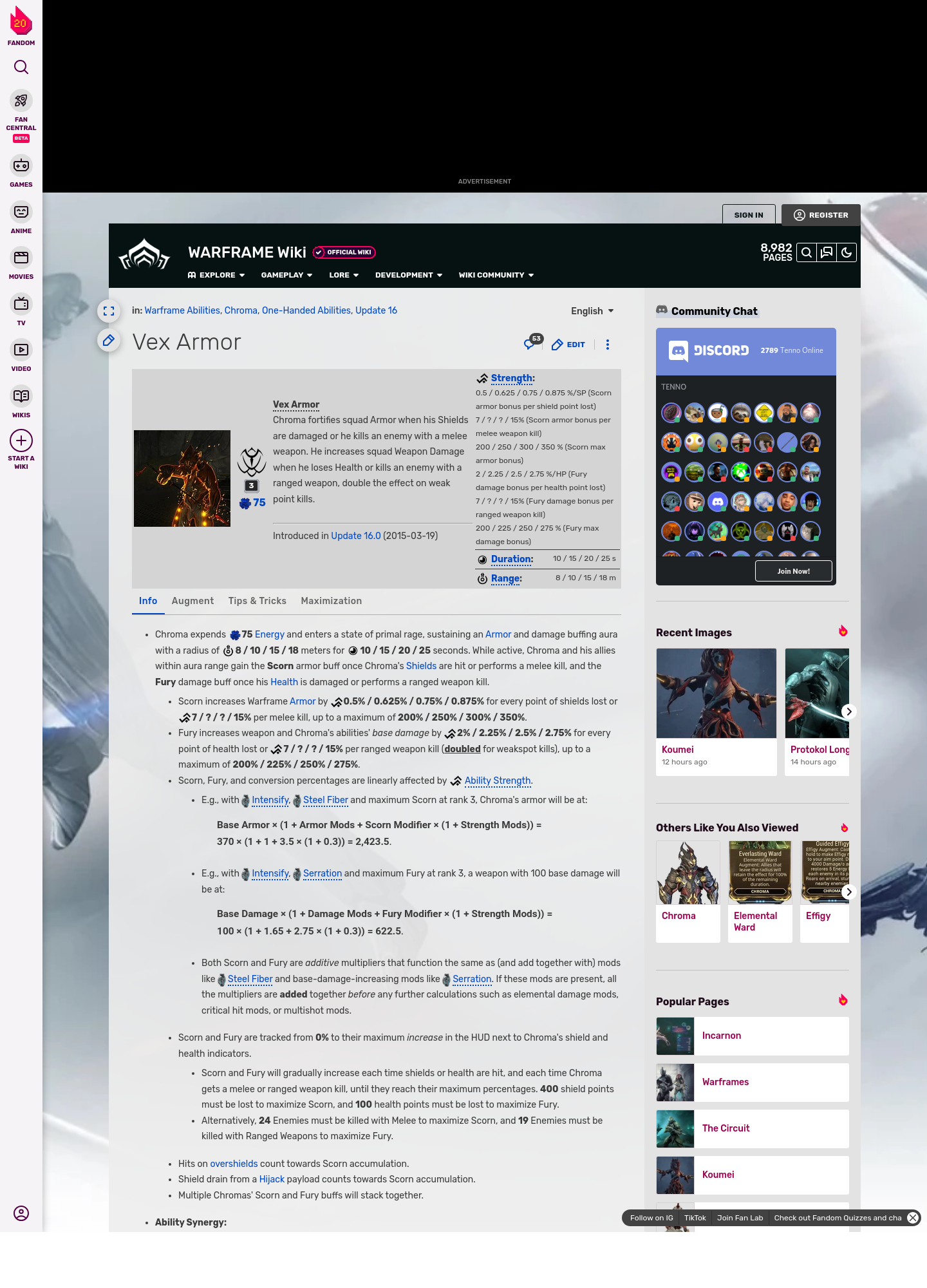This screenshot has width=927, height=1288.
Task: Open the comments bubble showing 53
Action: coord(533,343)
